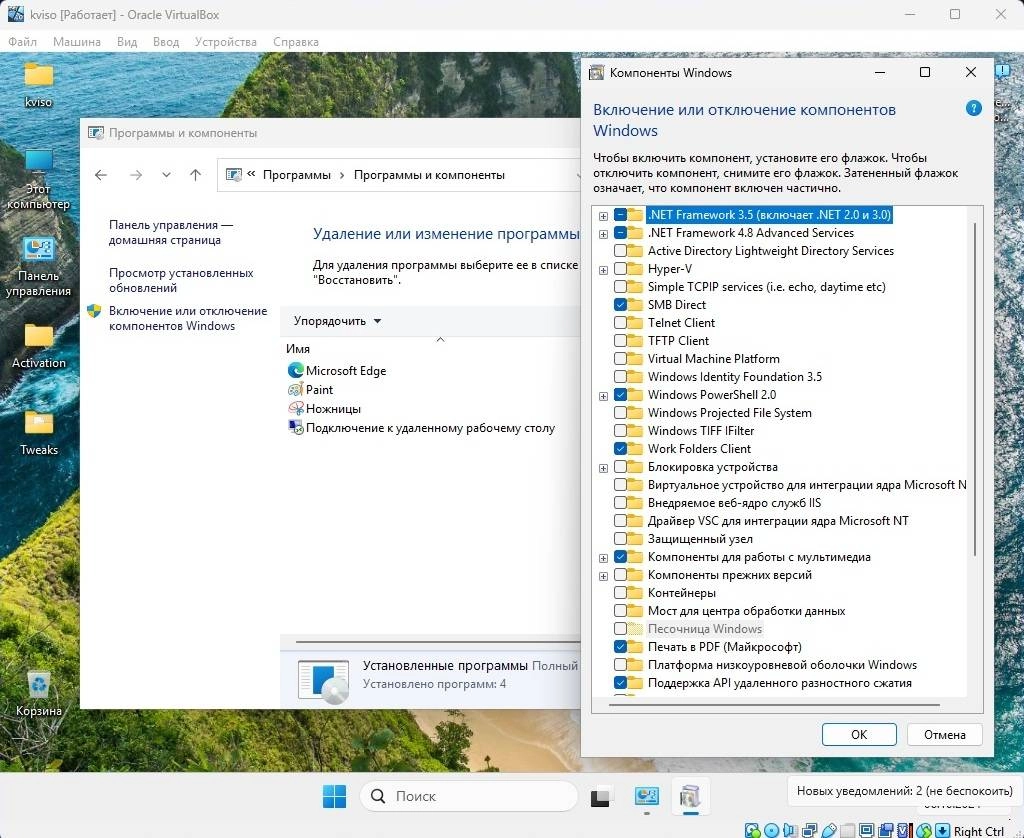Select Подключение к удаленному рабочему столу entry
Screen dimensions: 1024x838
422,428
